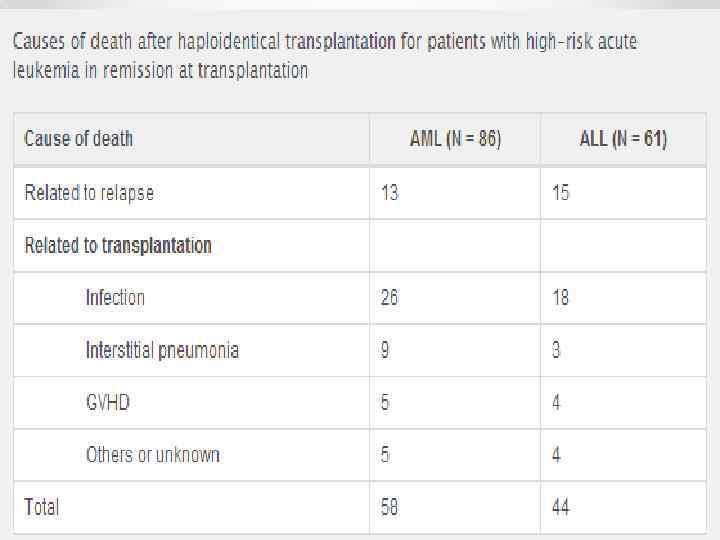Screen dimensions: 720x540
Task: Click the table caption about haploidentical transplantation
Action: [x=324, y=56]
